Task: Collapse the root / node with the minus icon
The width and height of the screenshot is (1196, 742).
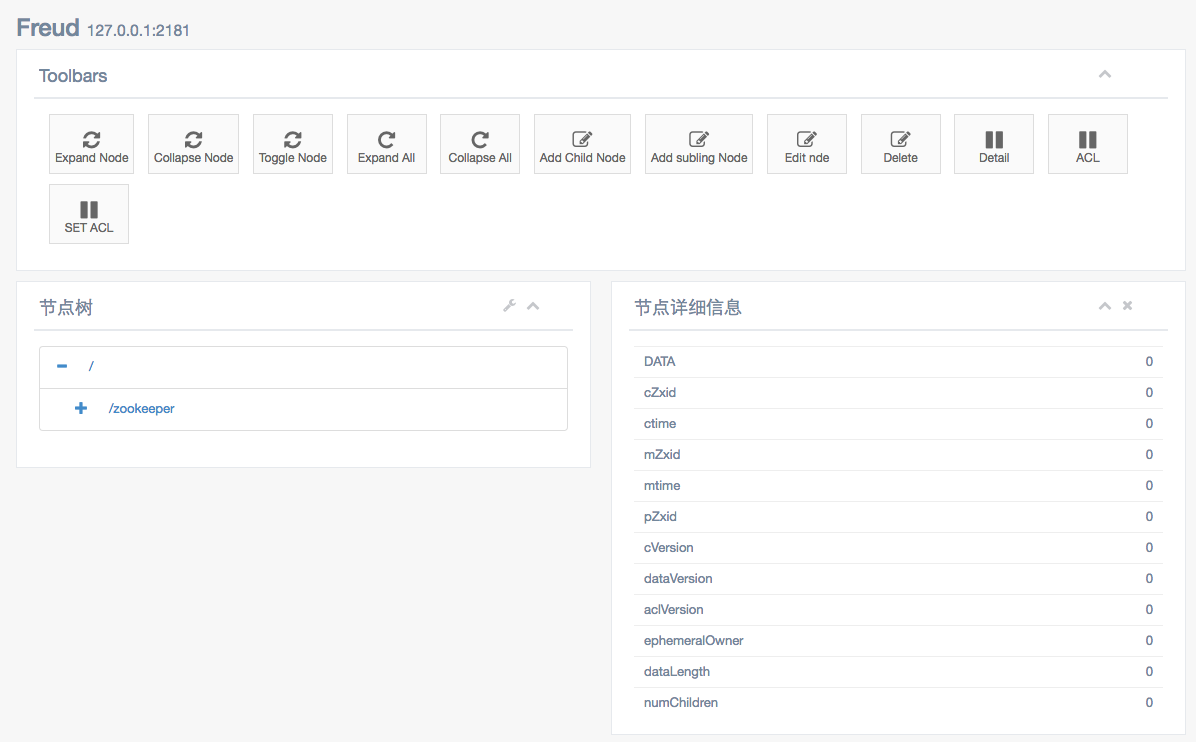Action: (x=62, y=366)
